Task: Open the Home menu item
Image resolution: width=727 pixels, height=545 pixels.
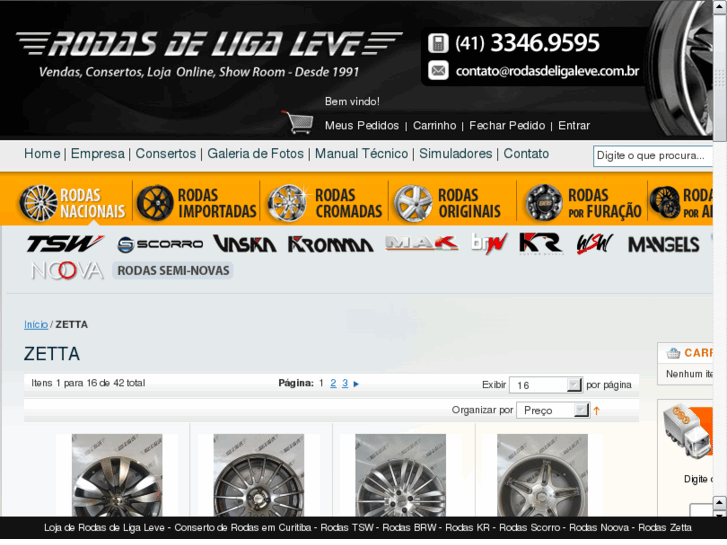Action: (x=42, y=154)
